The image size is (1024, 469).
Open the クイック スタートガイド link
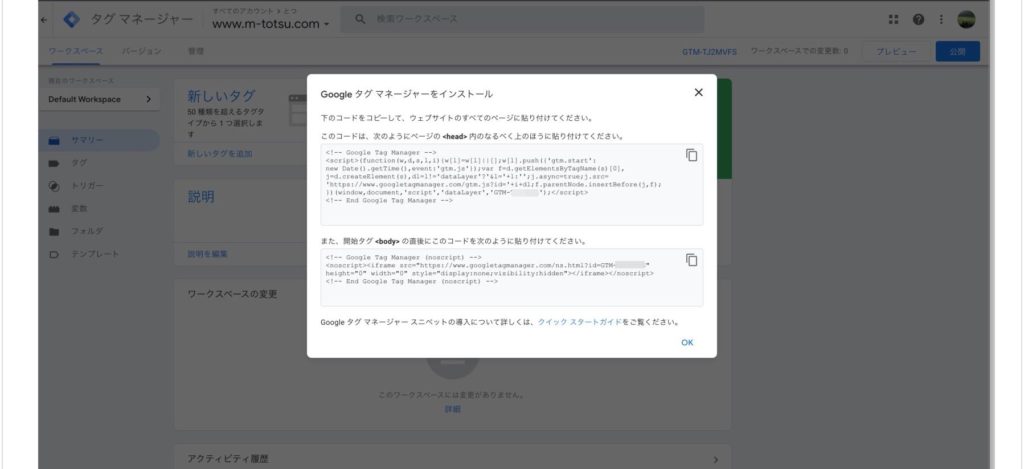[x=580, y=322]
